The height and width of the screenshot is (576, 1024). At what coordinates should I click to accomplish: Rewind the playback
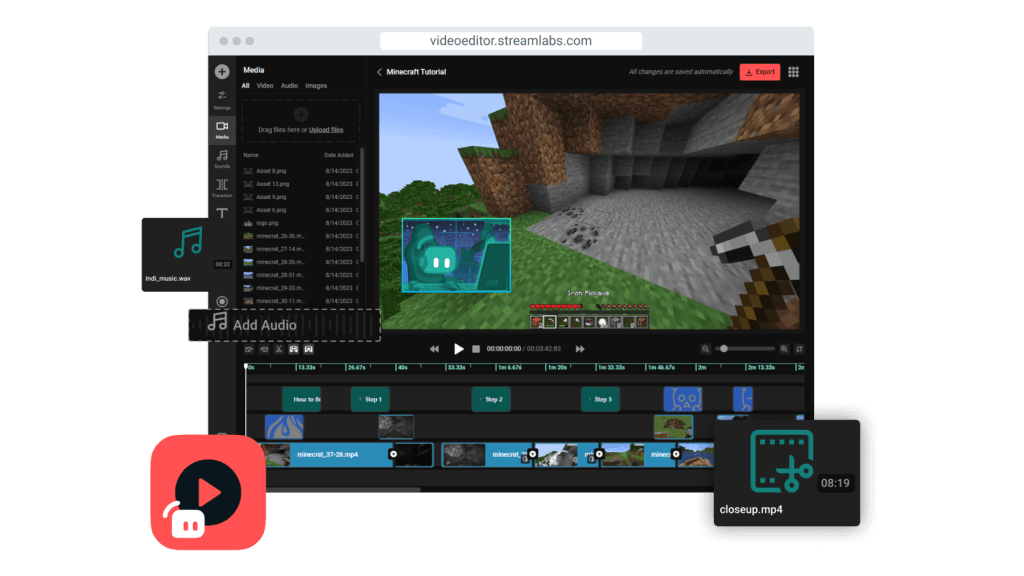point(434,349)
